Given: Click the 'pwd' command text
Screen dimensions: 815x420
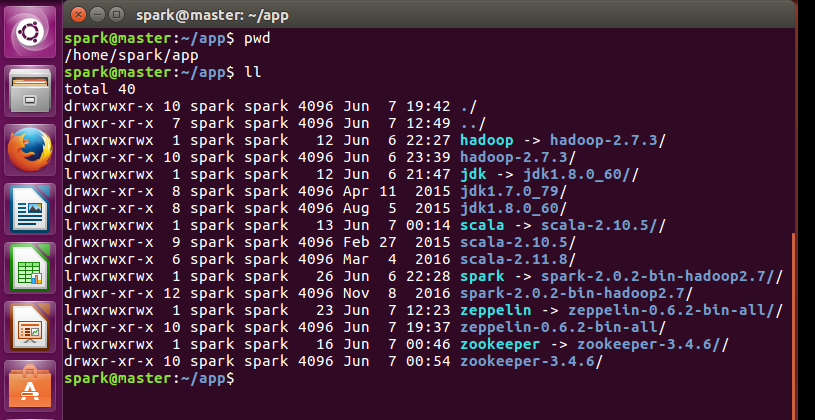Looking at the screenshot, I should click(x=257, y=38).
